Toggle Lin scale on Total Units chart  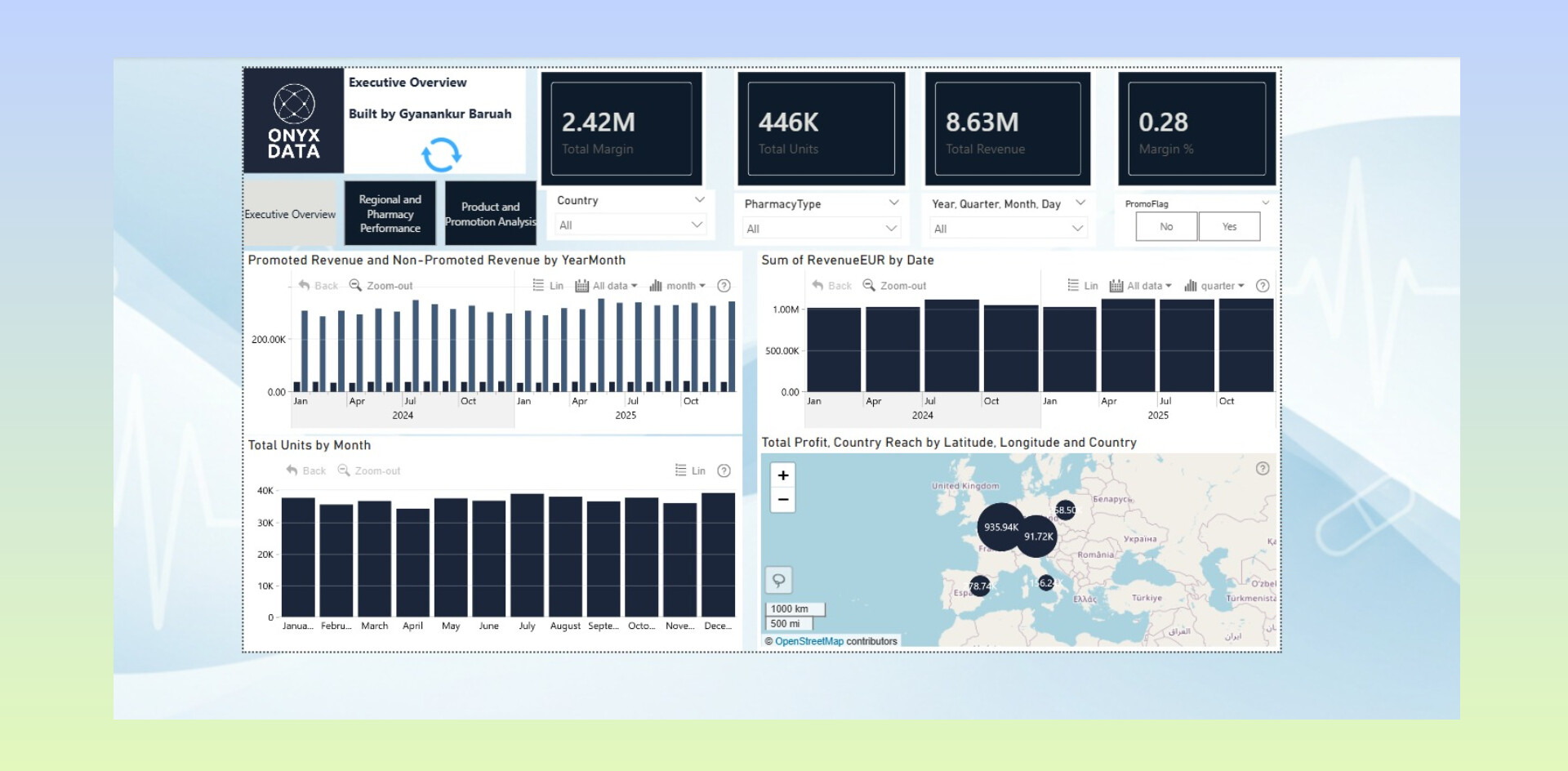point(690,471)
